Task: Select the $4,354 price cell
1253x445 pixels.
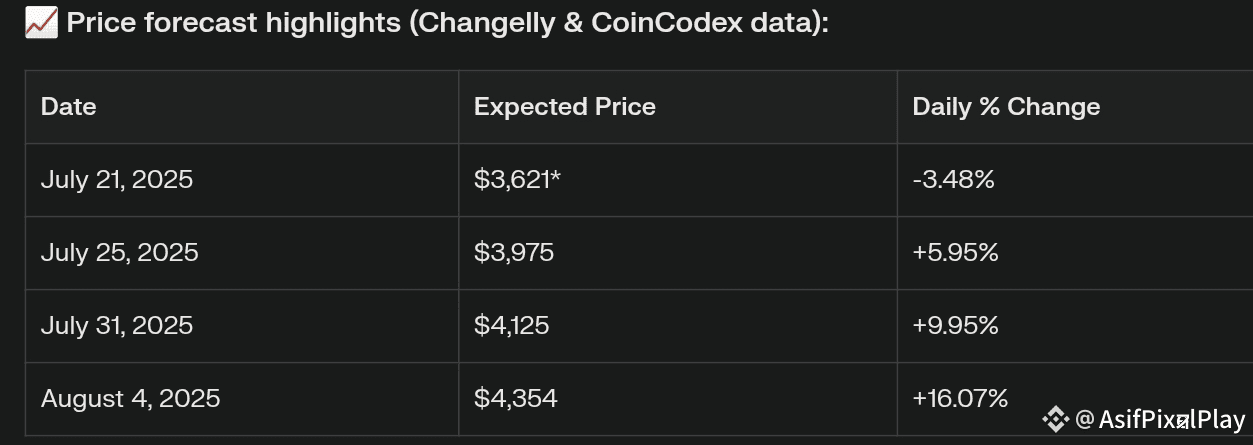Action: pos(515,399)
